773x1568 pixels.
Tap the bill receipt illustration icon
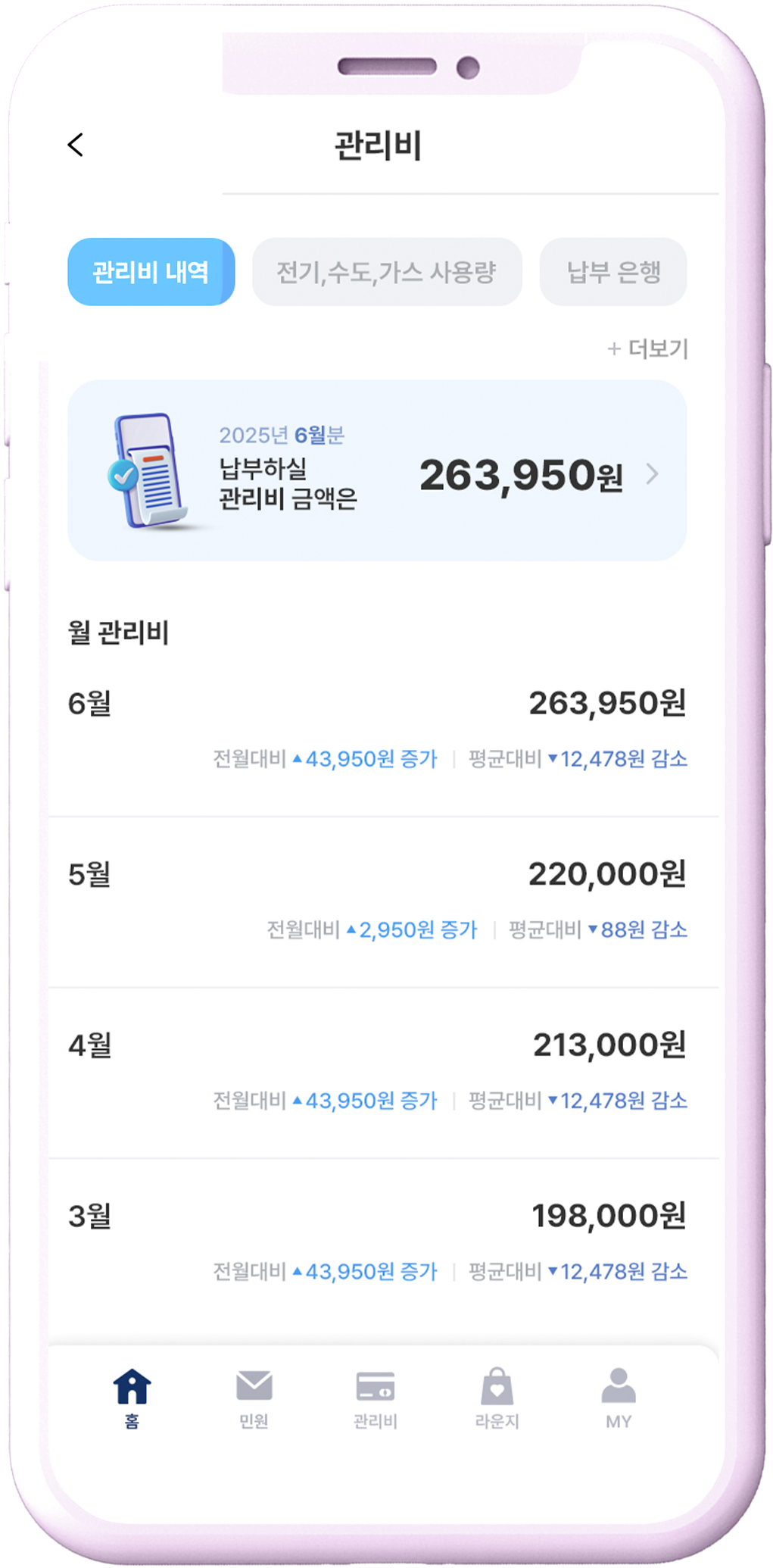148,470
